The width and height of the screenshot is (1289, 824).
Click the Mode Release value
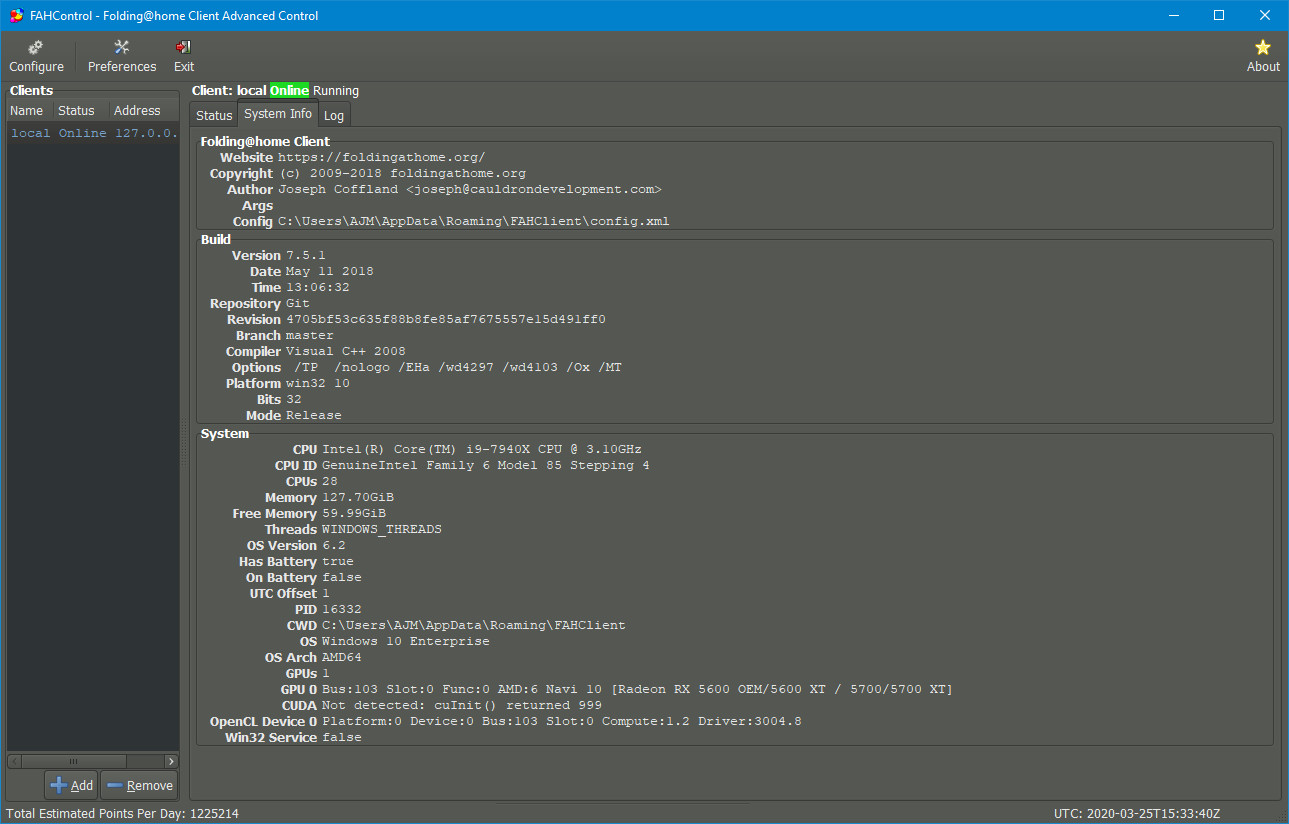tap(313, 415)
